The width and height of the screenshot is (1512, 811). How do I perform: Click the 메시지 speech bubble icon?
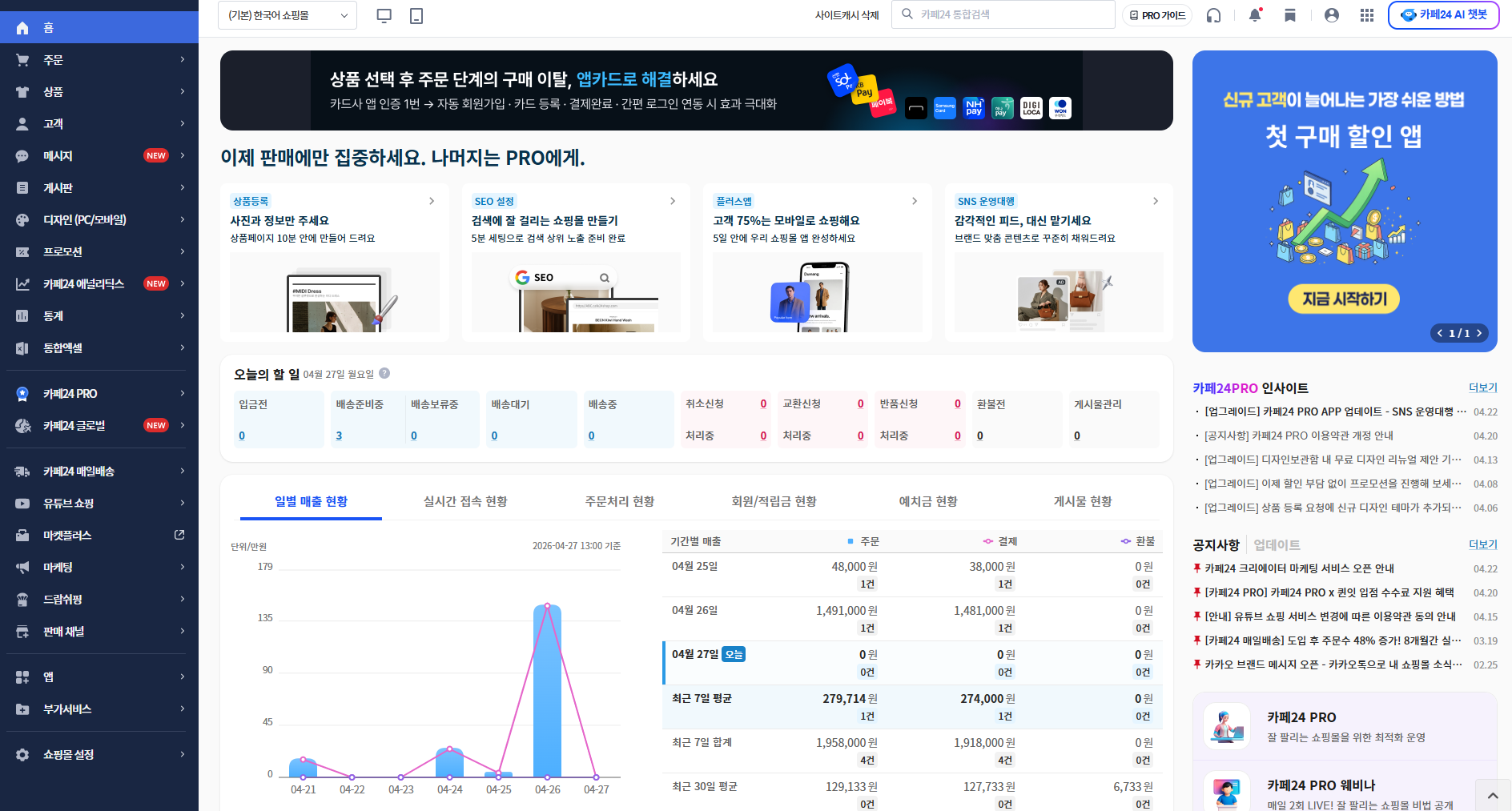[22, 156]
